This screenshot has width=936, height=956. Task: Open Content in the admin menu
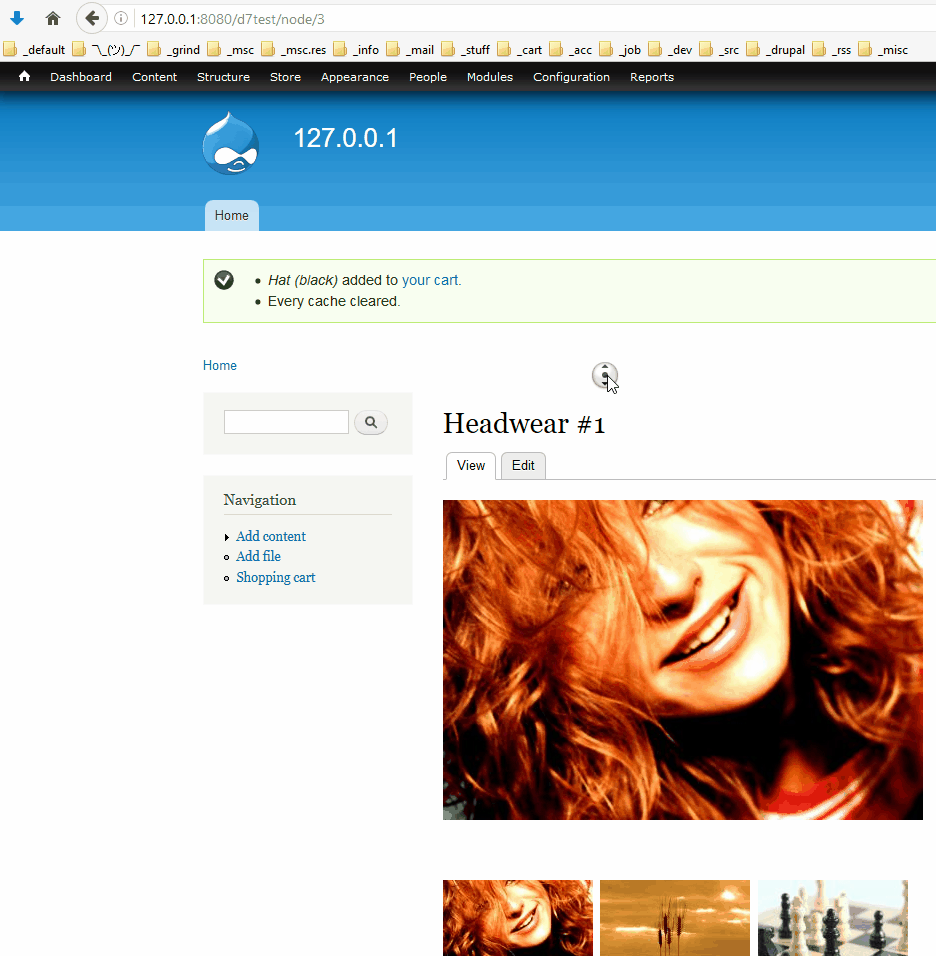[x=154, y=77]
